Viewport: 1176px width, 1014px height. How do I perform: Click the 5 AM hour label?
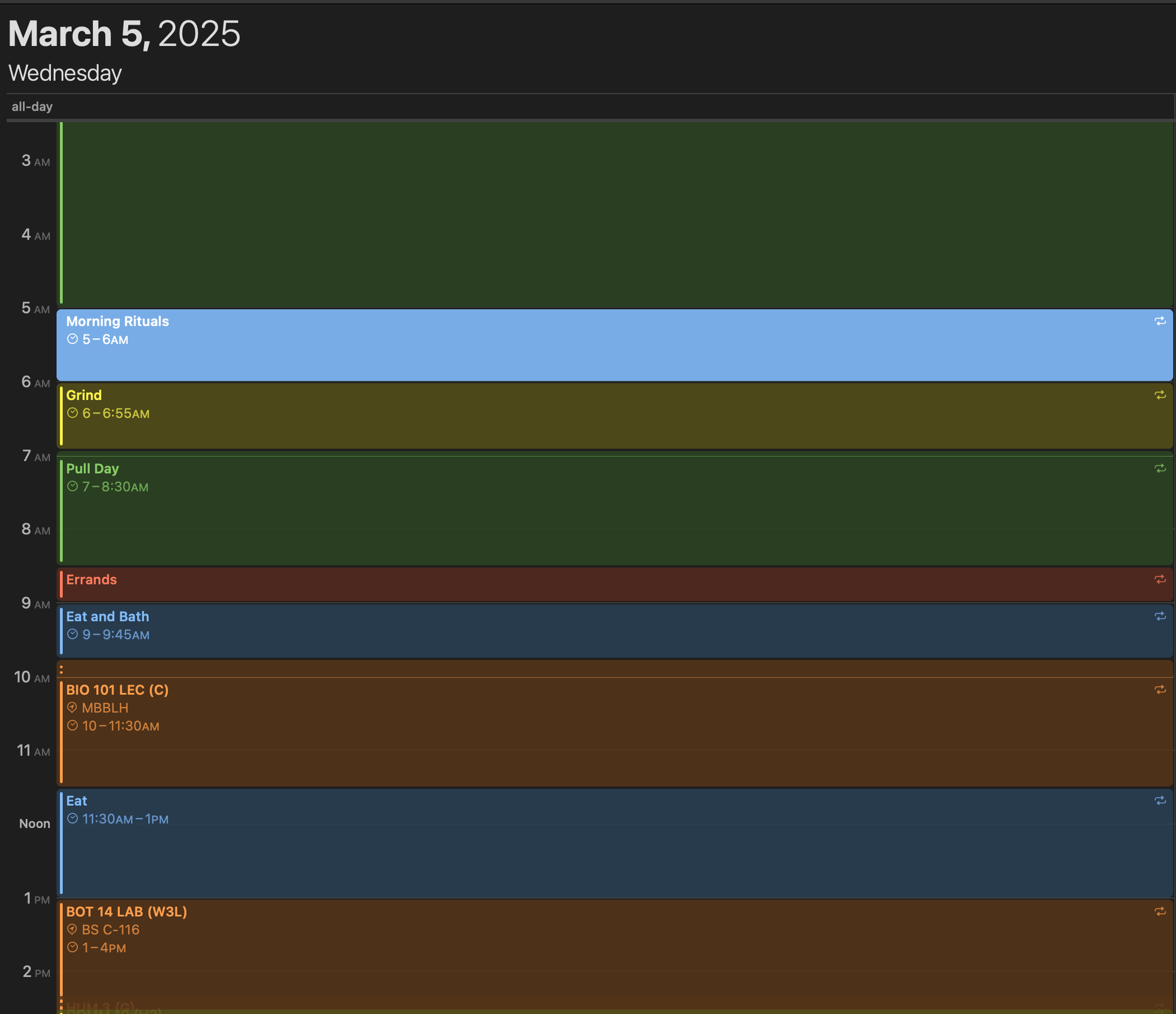click(x=36, y=308)
